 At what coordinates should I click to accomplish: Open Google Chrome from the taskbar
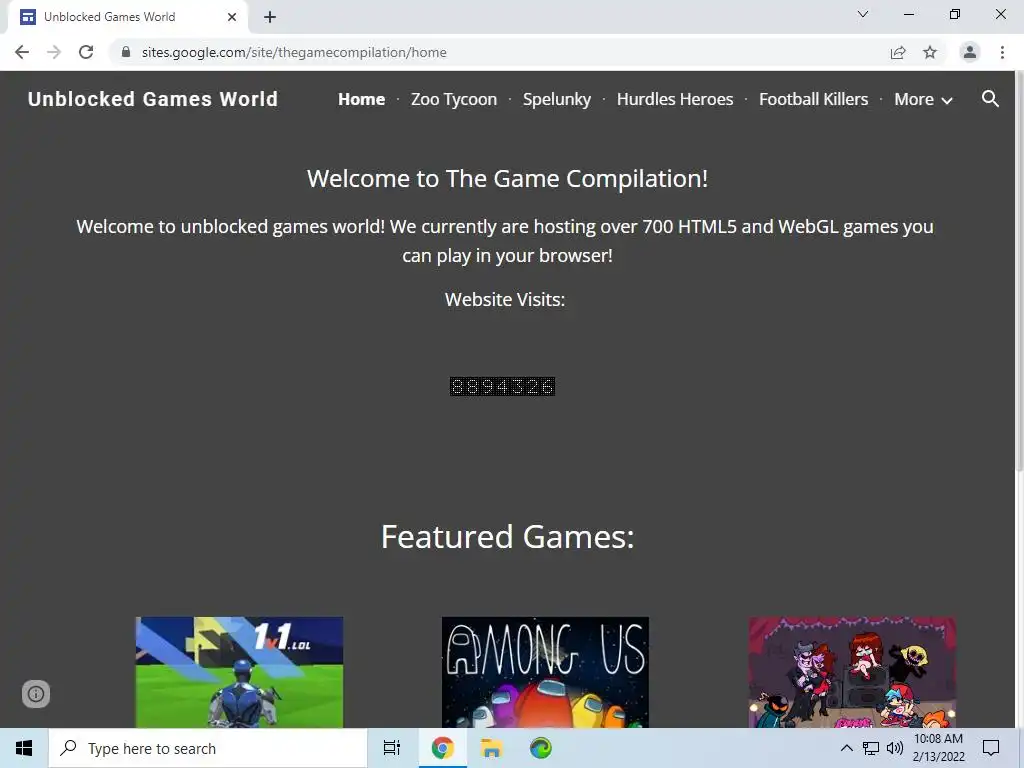coord(442,748)
